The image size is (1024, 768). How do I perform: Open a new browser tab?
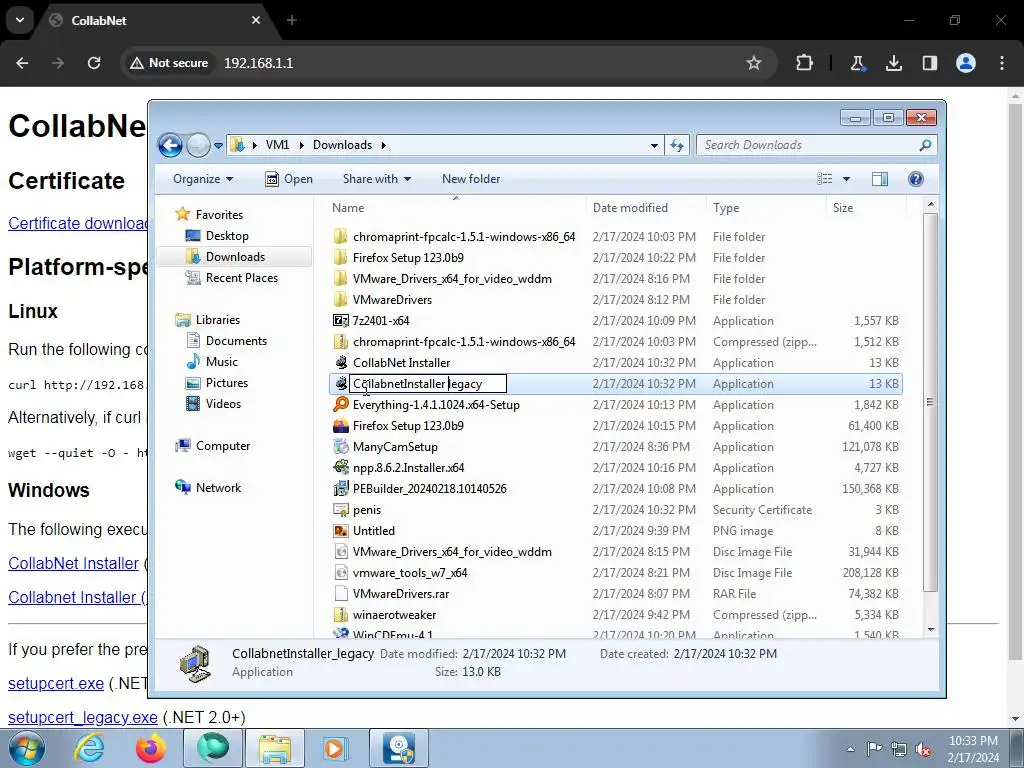(292, 20)
